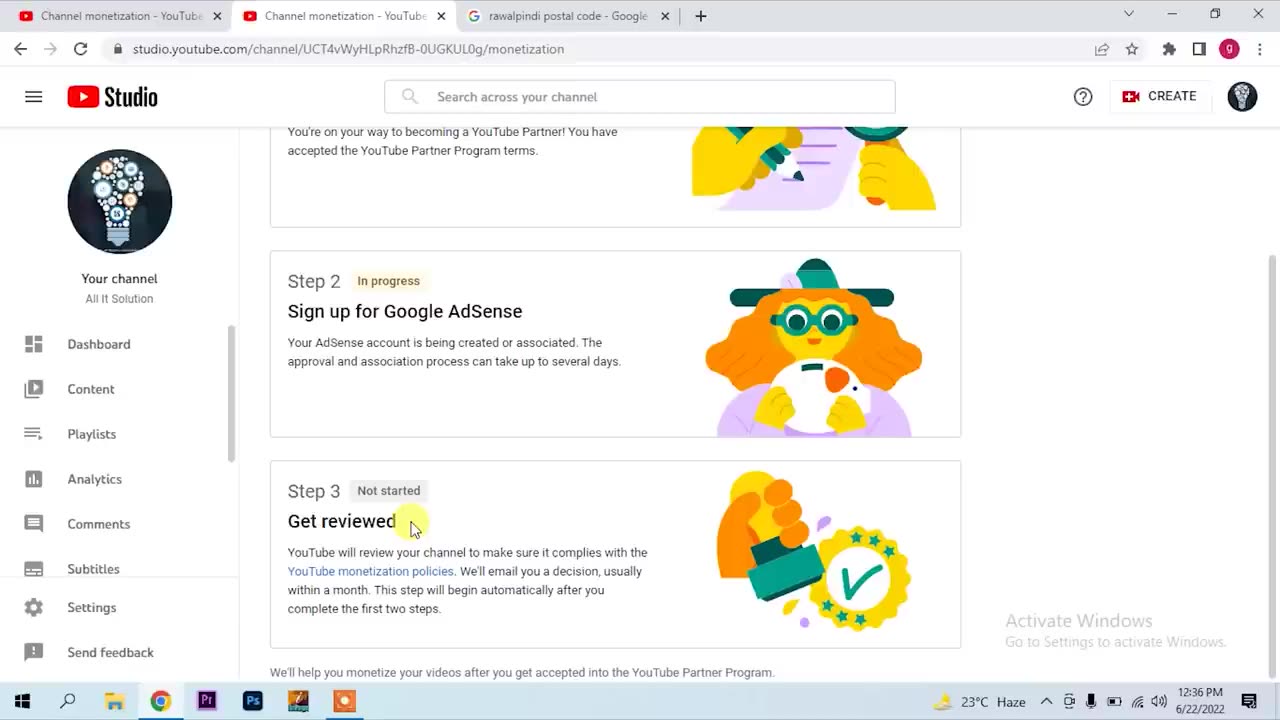The height and width of the screenshot is (720, 1280).
Task: Click the CREATE button
Action: click(x=1160, y=97)
